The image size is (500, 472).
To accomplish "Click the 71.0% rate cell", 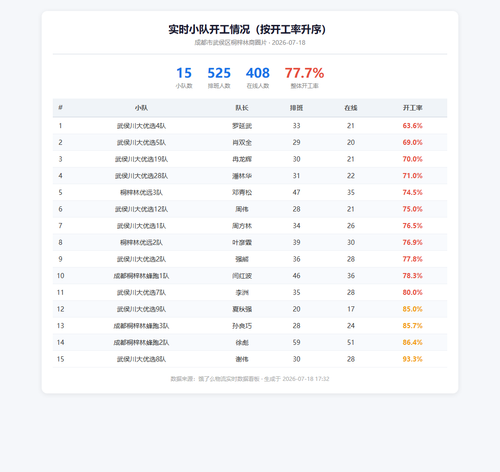I will (x=412, y=176).
